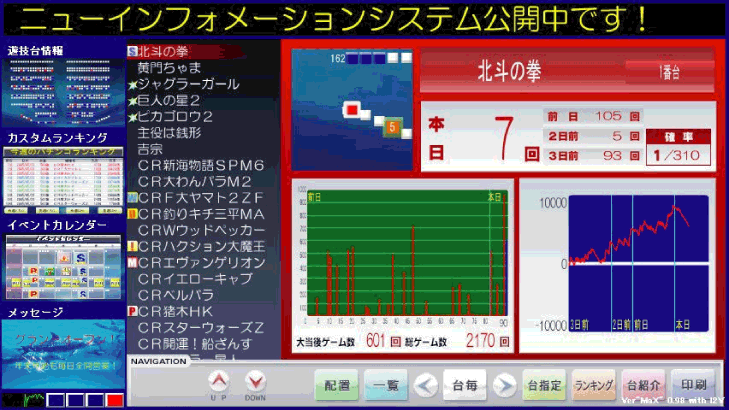729x410 pixels.
Task: Open the 台紹介 machine introduction
Action: 643,385
